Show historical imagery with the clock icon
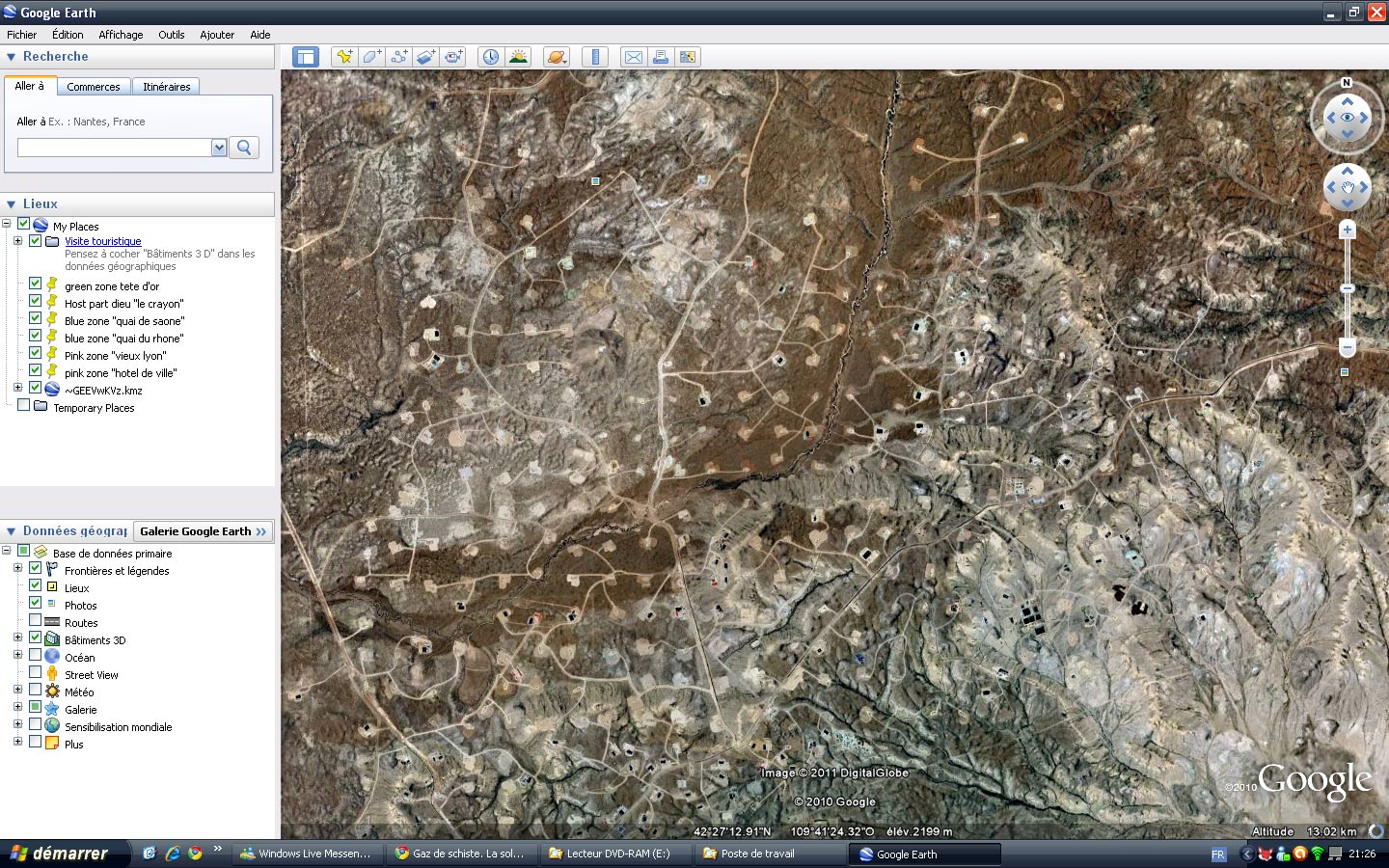 tap(491, 57)
